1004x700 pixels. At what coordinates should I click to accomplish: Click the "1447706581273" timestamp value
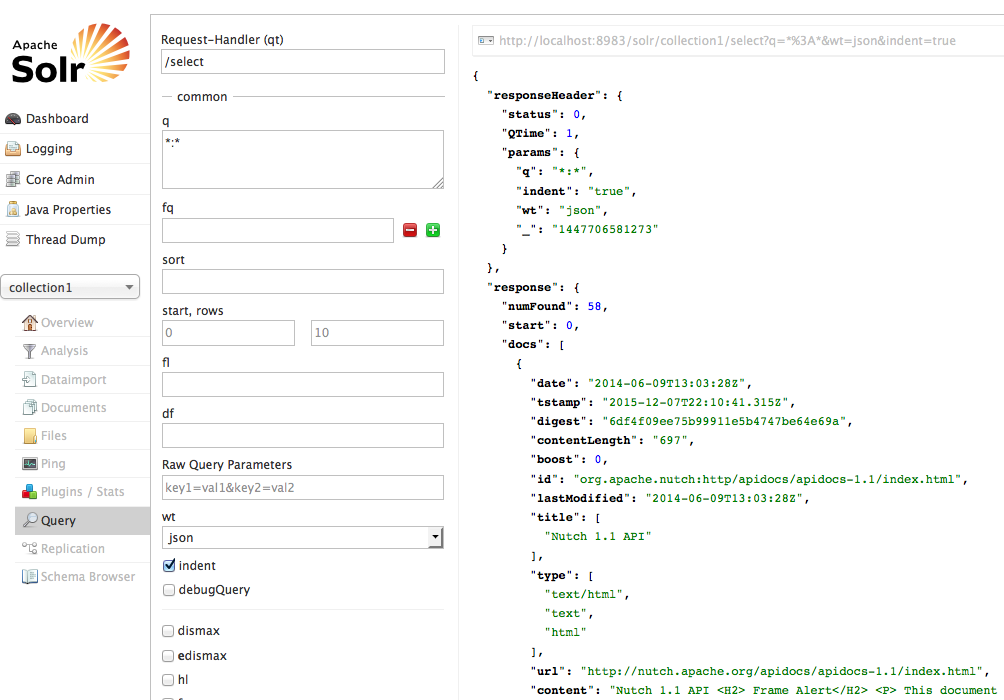pyautogui.click(x=605, y=229)
